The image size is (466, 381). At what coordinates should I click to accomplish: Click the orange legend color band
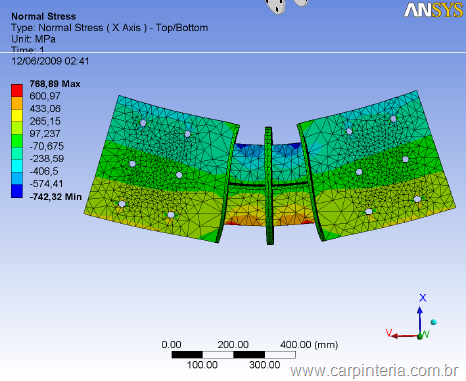17,103
